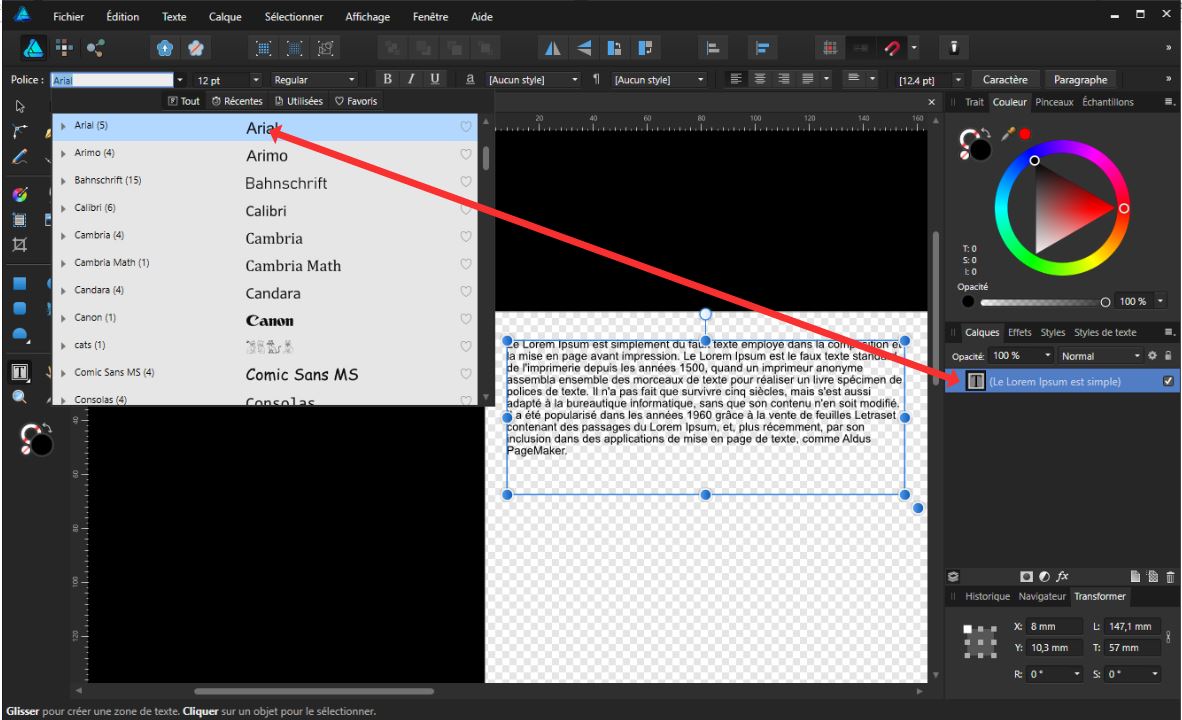Click the flip vertical toolbar icon
This screenshot has width=1182, height=720.
[x=584, y=48]
